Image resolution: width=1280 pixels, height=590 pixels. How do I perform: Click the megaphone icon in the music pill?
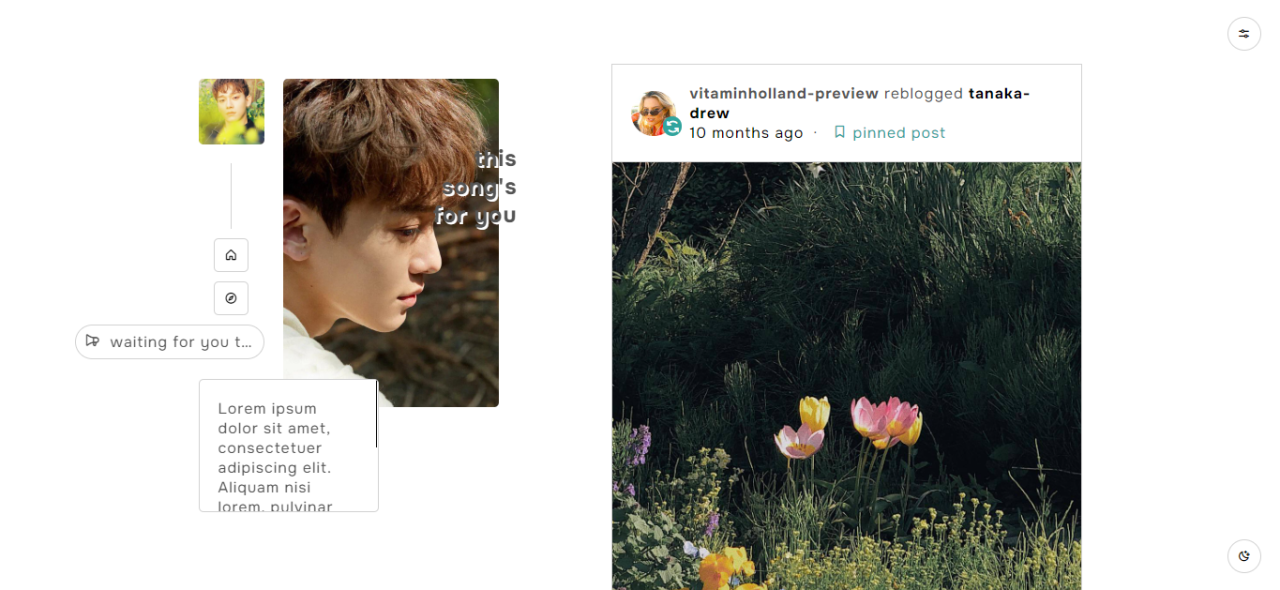pyautogui.click(x=93, y=341)
